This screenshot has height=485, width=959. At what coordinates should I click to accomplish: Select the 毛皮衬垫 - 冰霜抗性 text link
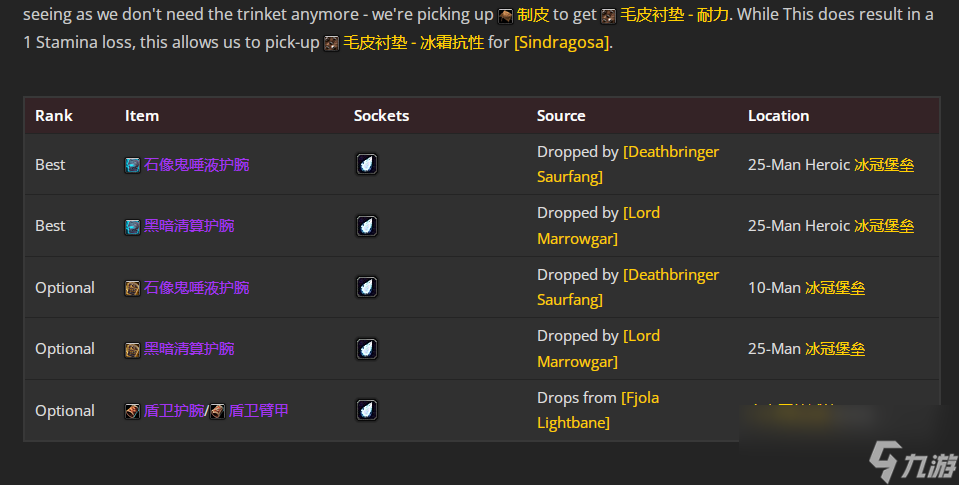pyautogui.click(x=413, y=43)
